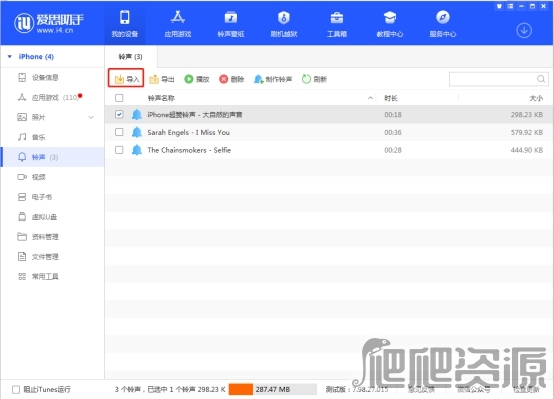Enable 阻止iTunes运行 checkbox
554x399 pixels.
[x=16, y=389]
